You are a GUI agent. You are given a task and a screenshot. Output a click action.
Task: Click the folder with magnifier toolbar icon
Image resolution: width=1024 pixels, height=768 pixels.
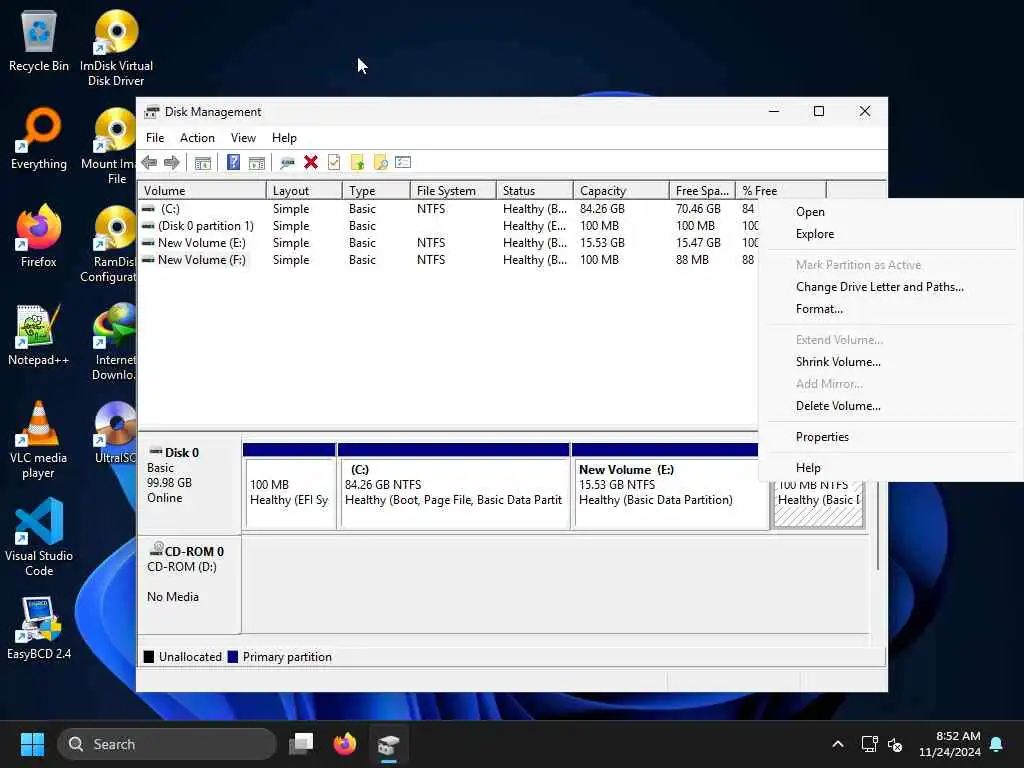pyautogui.click(x=380, y=163)
